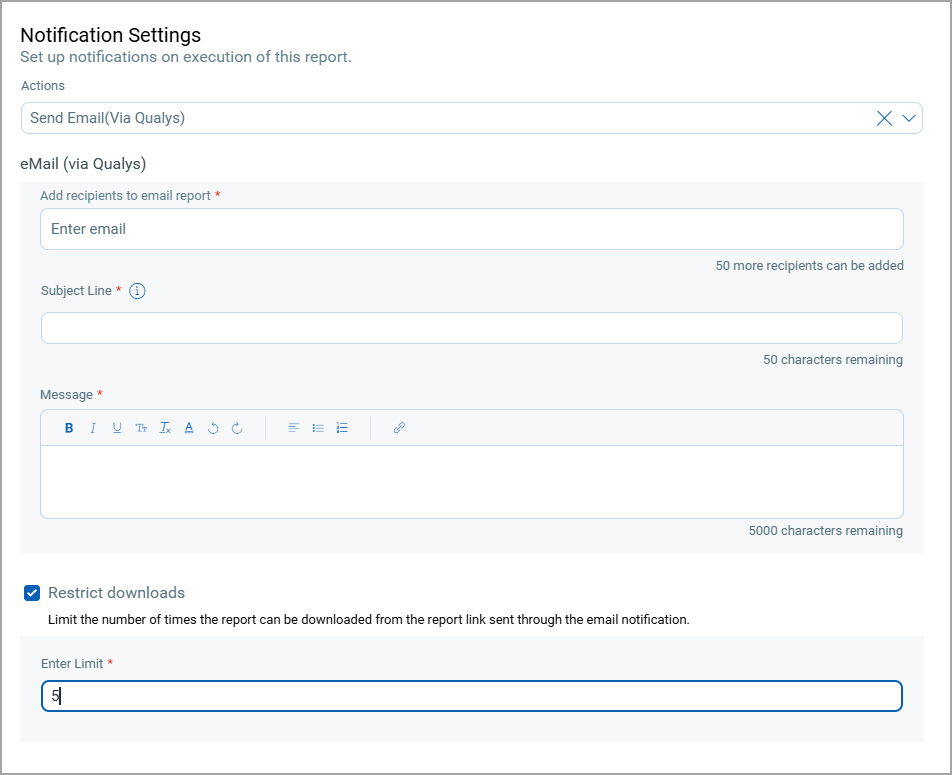Image resolution: width=952 pixels, height=775 pixels.
Task: Insert a hyperlink into the message
Action: [398, 427]
